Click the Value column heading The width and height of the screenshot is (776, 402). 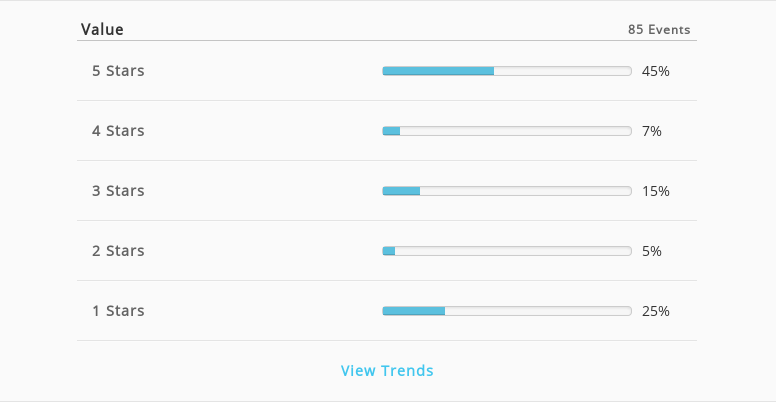coord(102,29)
